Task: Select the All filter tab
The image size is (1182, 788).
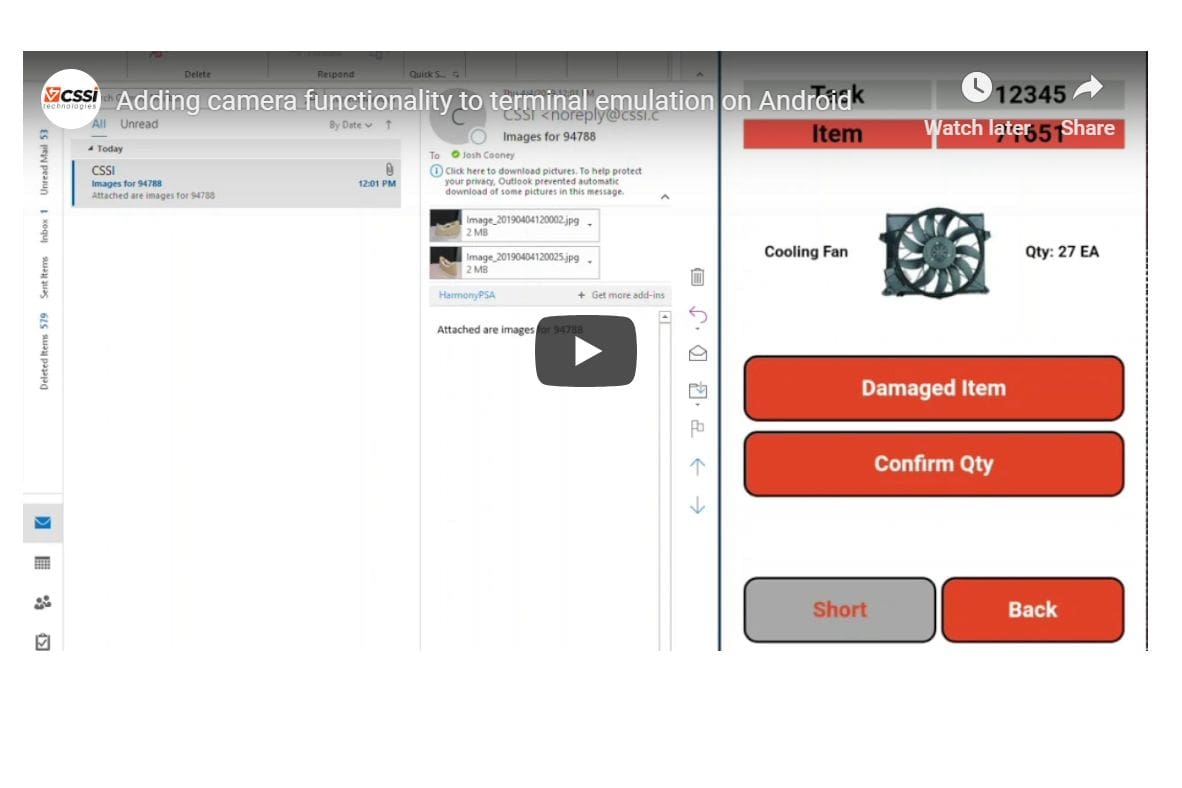Action: click(x=99, y=124)
